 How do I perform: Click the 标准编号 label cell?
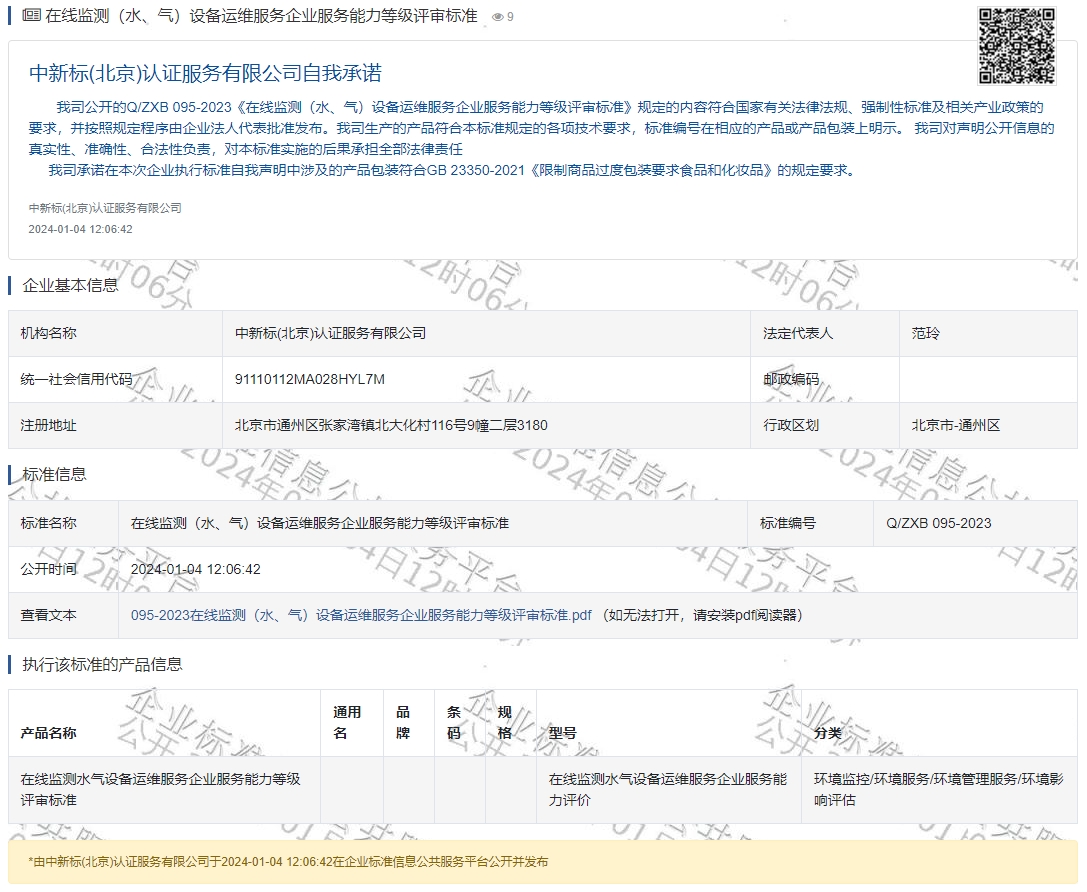810,523
